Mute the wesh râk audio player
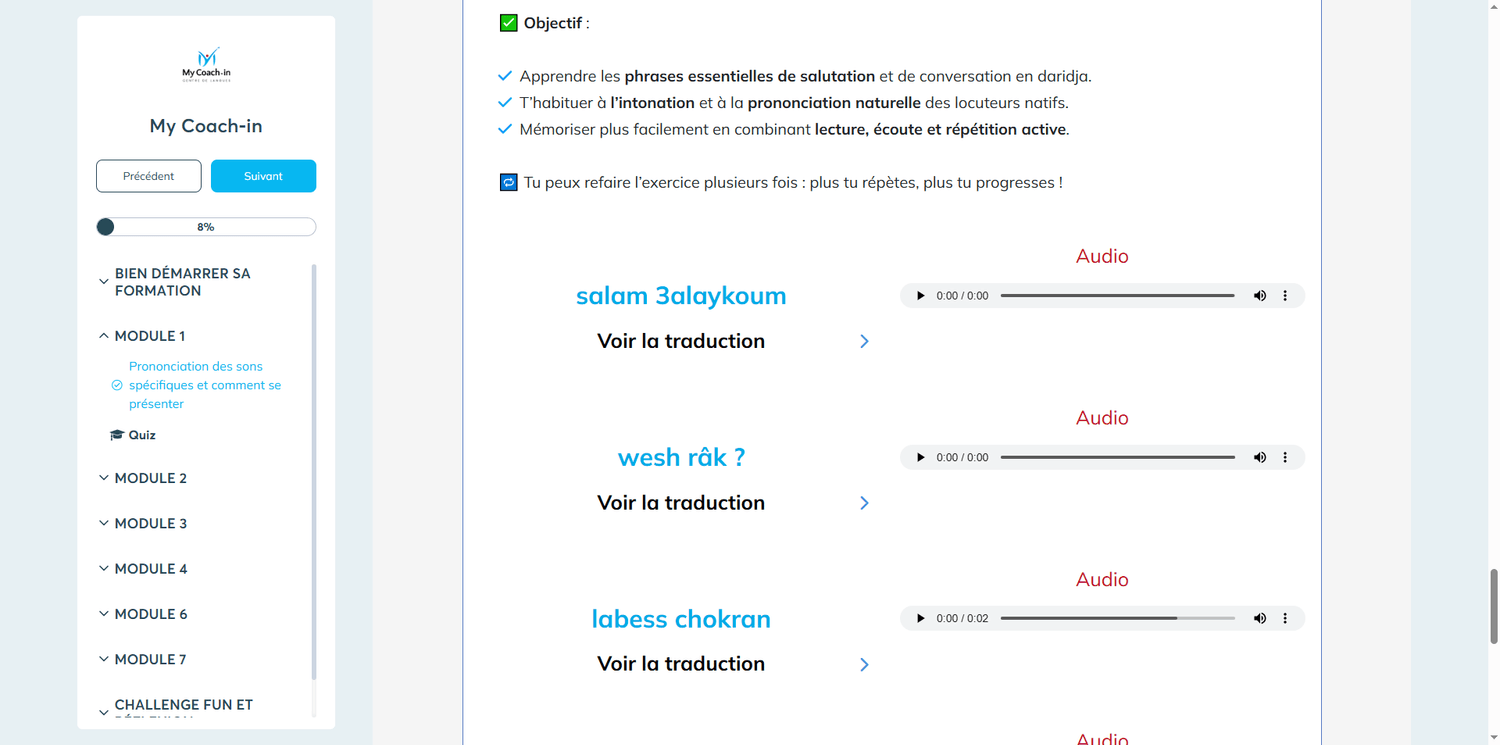 (1259, 458)
